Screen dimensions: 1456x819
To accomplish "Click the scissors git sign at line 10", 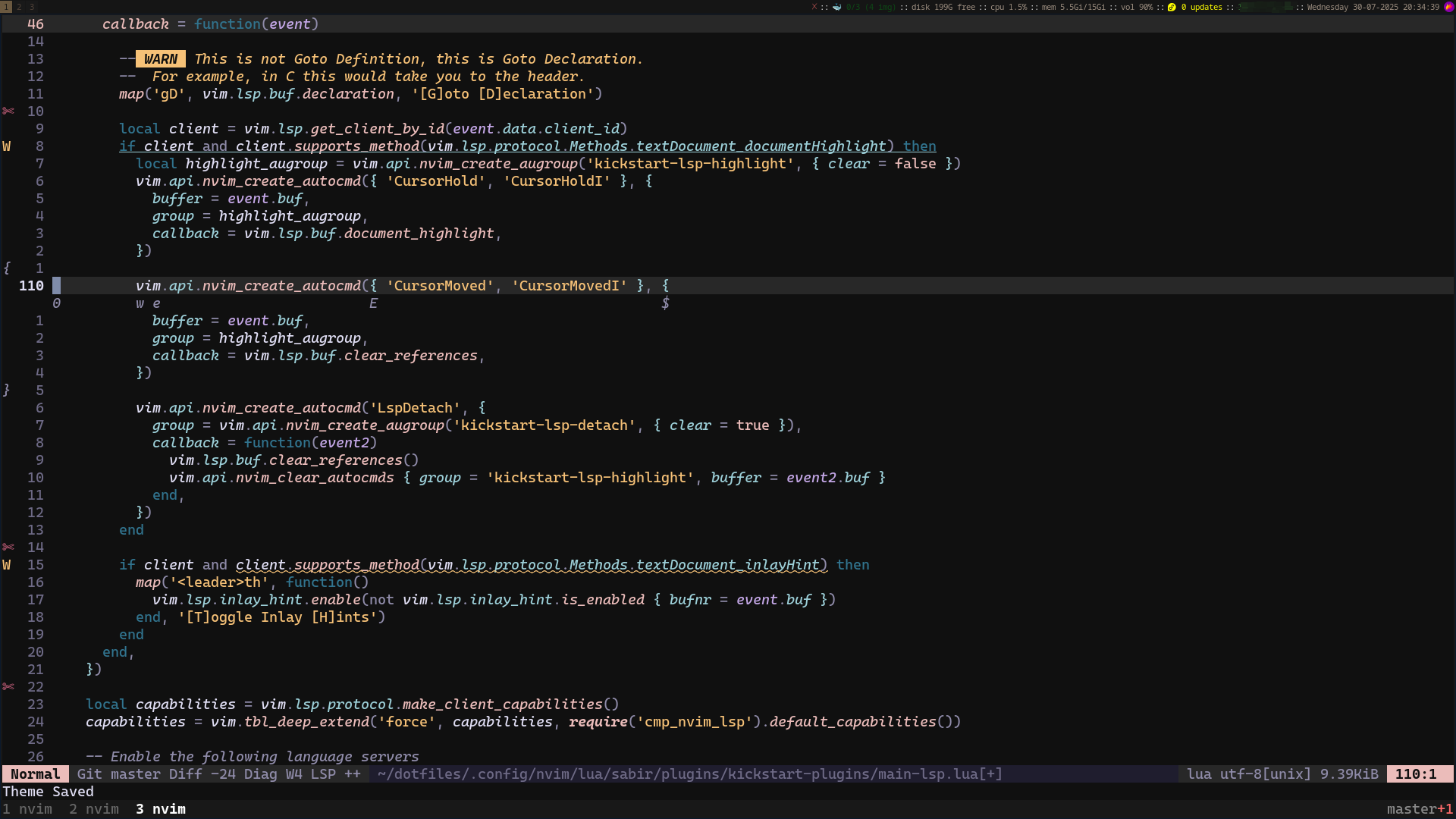I will click(8, 111).
